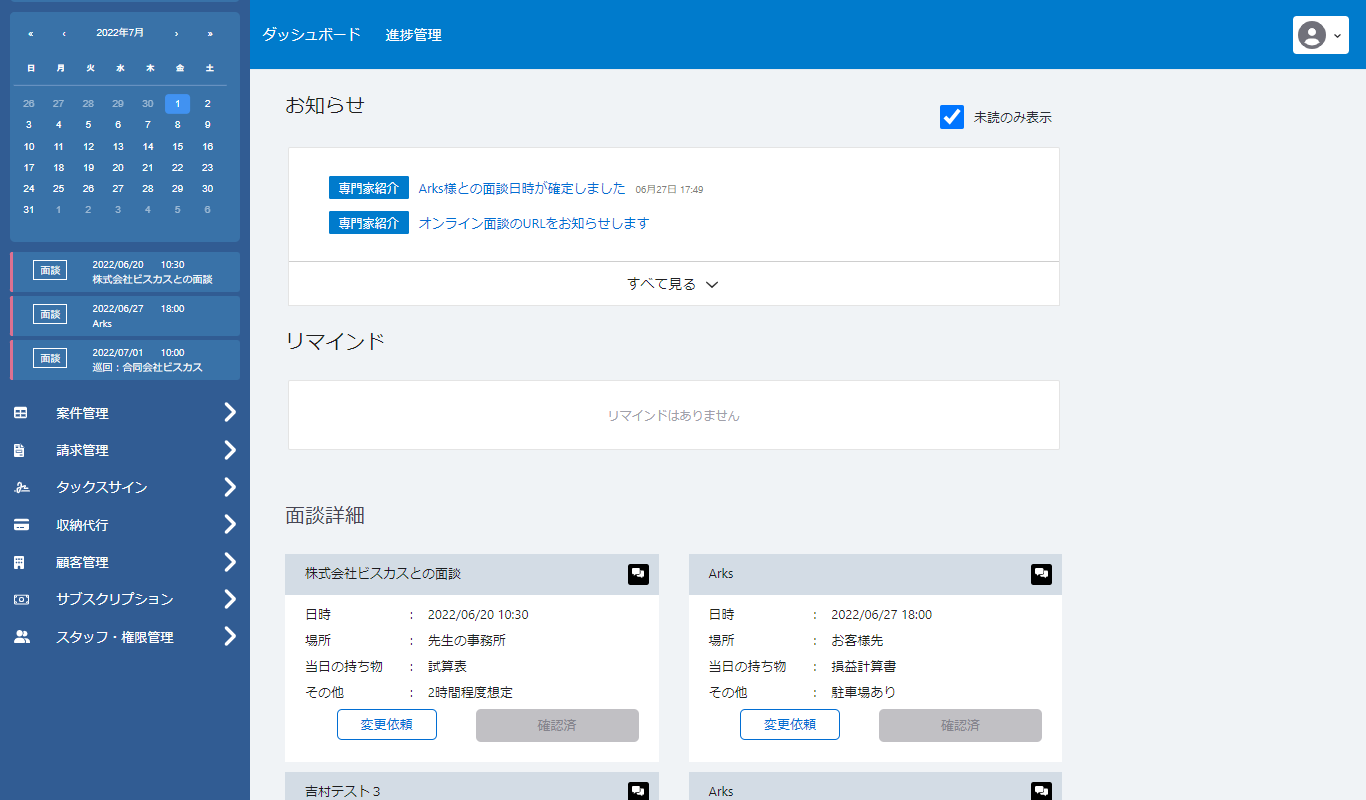Click the user account icon
This screenshot has width=1366, height=800.
click(1313, 36)
